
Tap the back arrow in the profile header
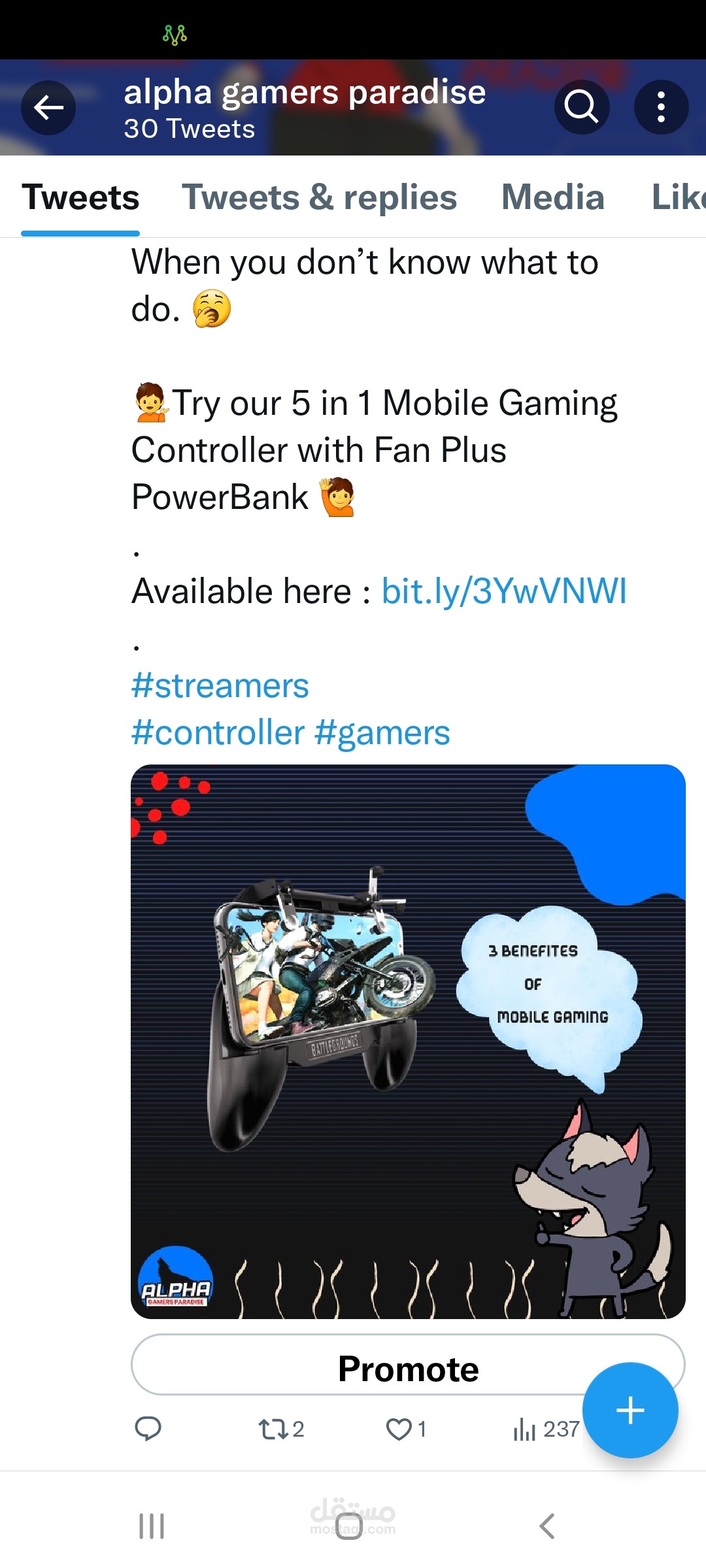[x=48, y=108]
